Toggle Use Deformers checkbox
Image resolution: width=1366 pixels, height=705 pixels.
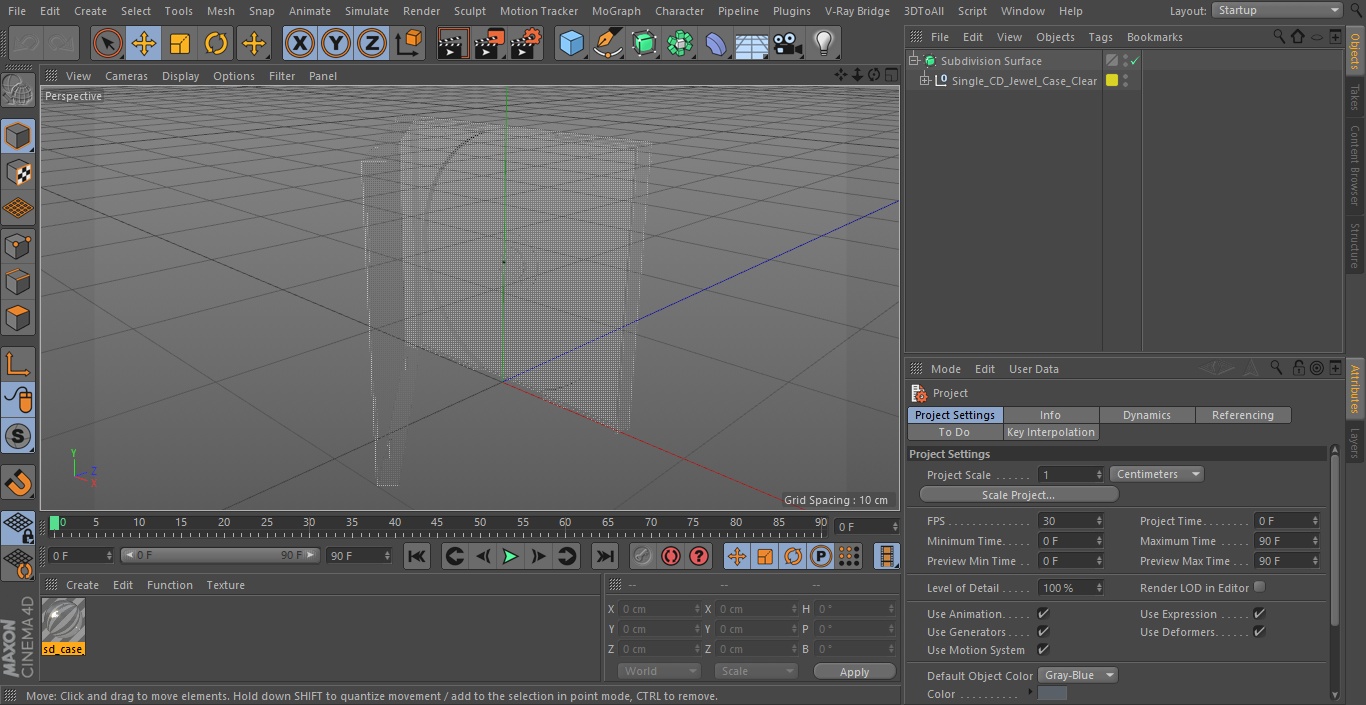tap(1259, 632)
